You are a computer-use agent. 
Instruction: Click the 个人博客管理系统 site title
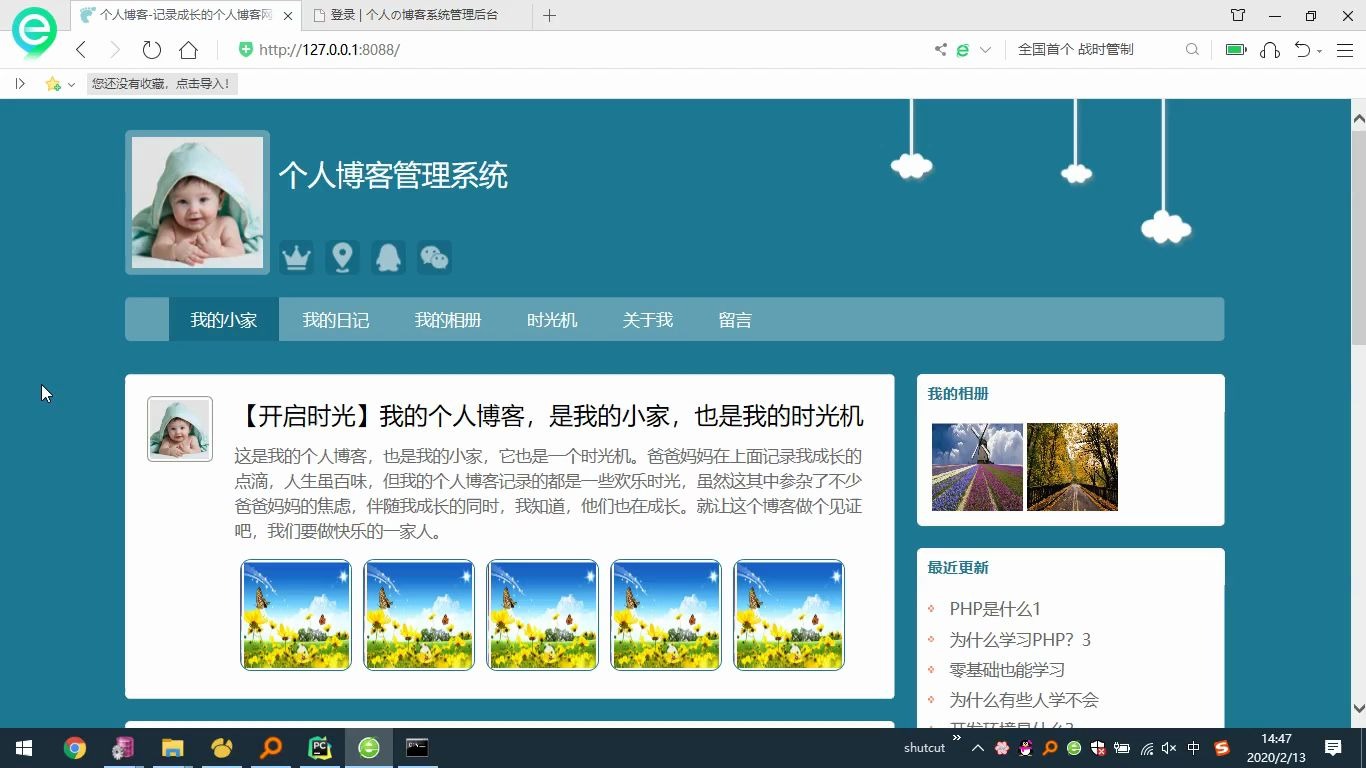[x=393, y=176]
